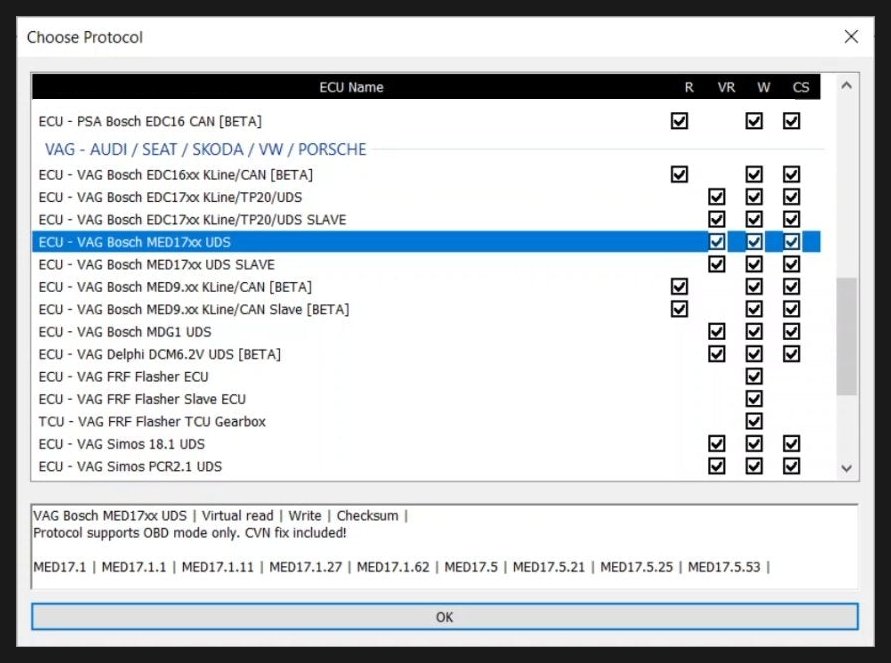Image resolution: width=891 pixels, height=663 pixels.
Task: Toggle R checkbox for MED9.xx KLine/CAN [BETA]
Action: [x=679, y=287]
